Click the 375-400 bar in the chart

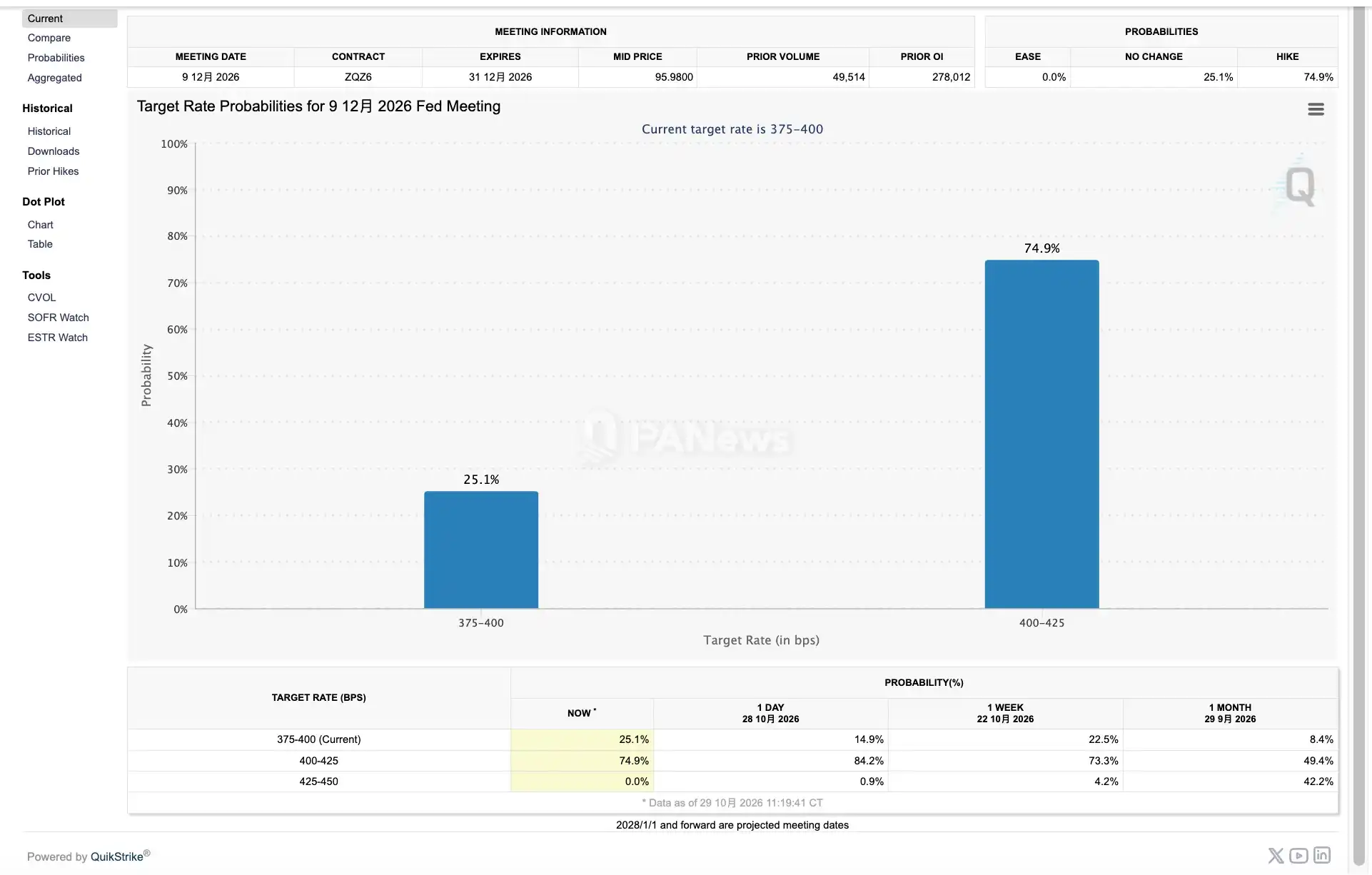click(x=481, y=550)
